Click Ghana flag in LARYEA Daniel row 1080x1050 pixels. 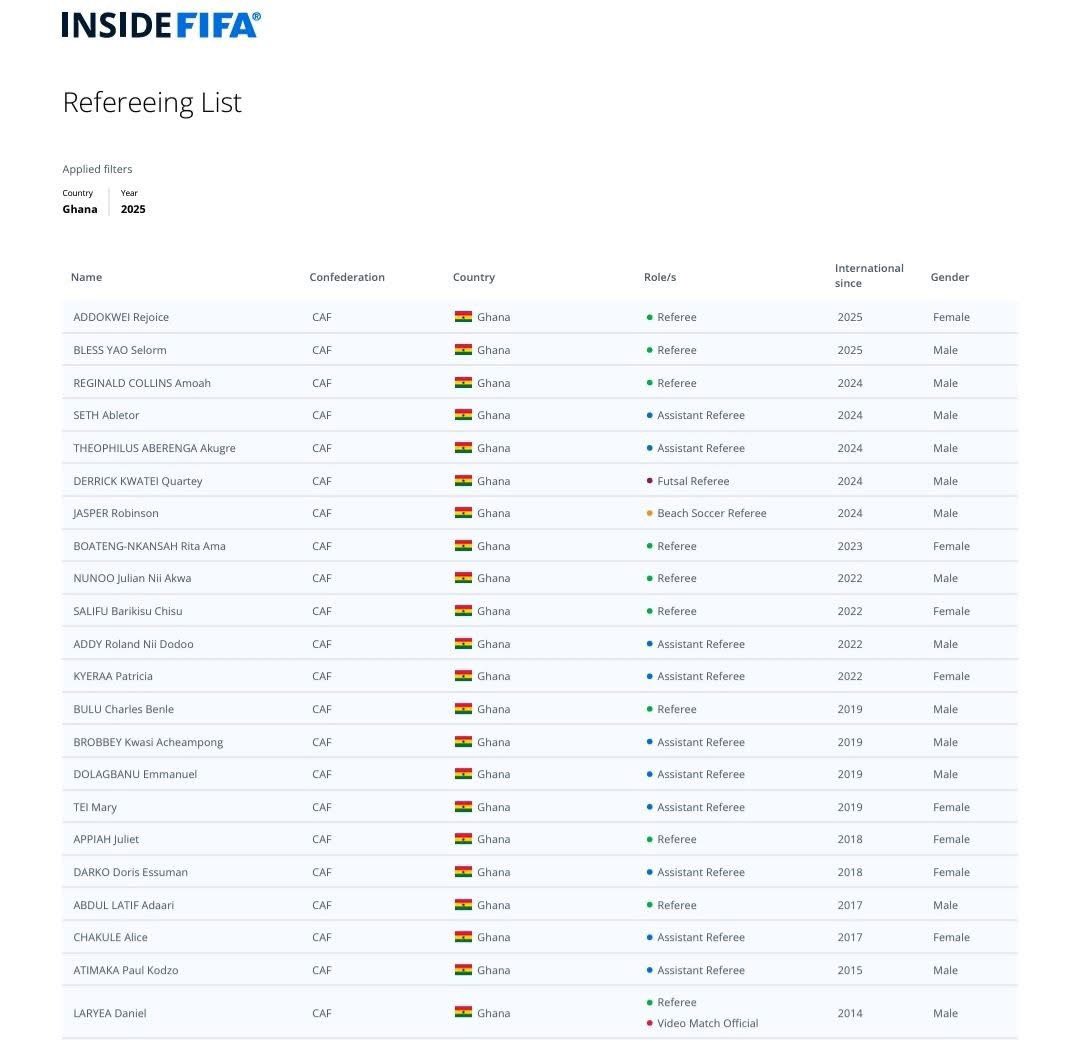(463, 1013)
